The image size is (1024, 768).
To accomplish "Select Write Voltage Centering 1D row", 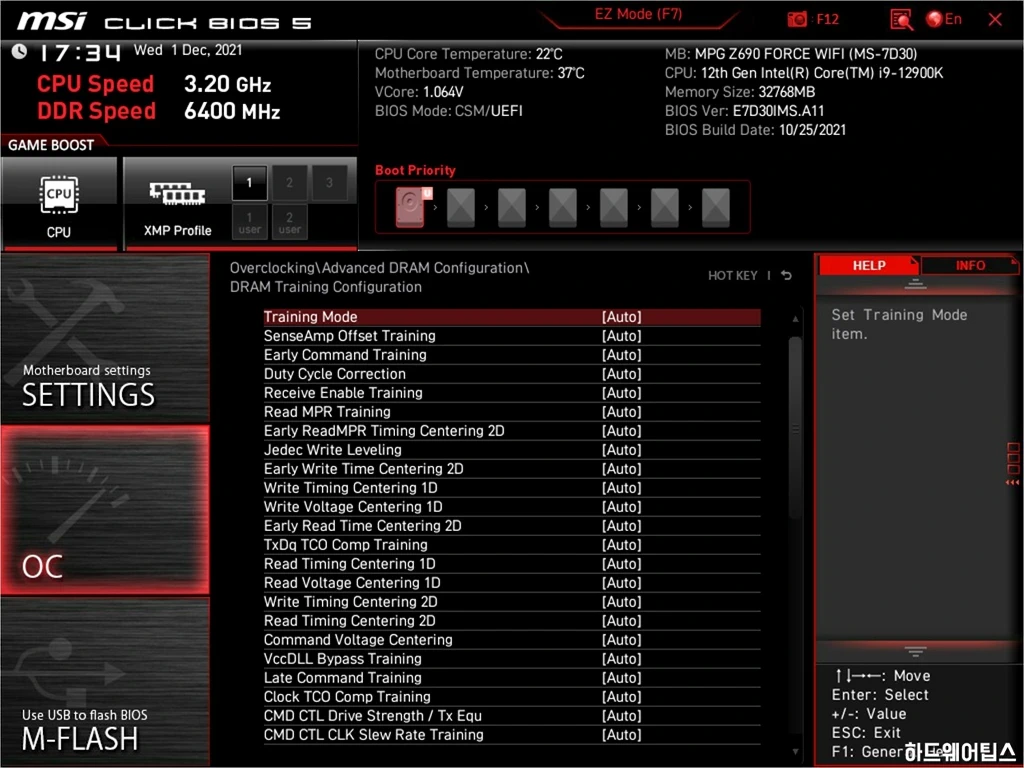I will pyautogui.click(x=512, y=507).
